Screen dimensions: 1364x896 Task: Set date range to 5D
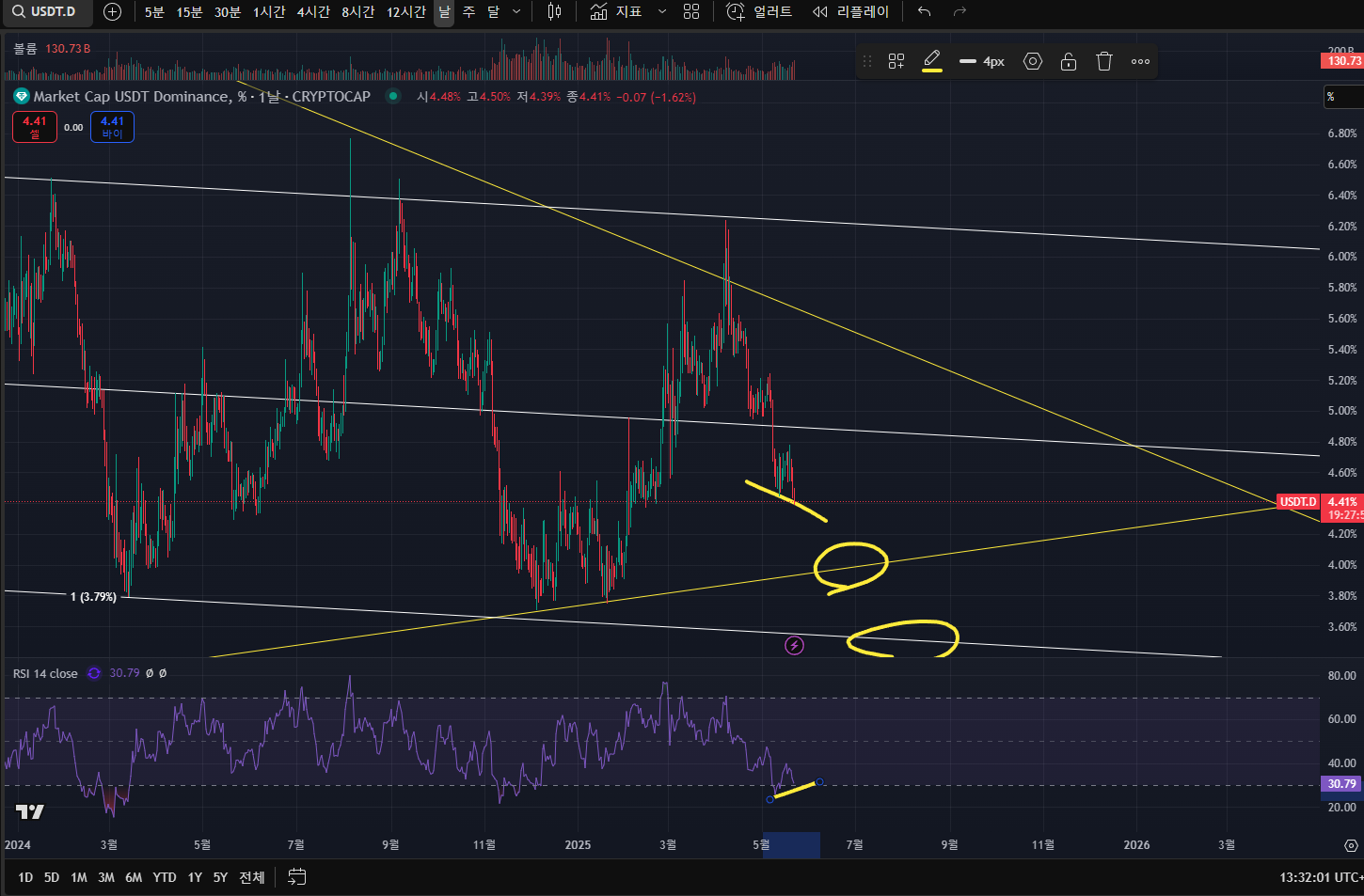[x=52, y=877]
